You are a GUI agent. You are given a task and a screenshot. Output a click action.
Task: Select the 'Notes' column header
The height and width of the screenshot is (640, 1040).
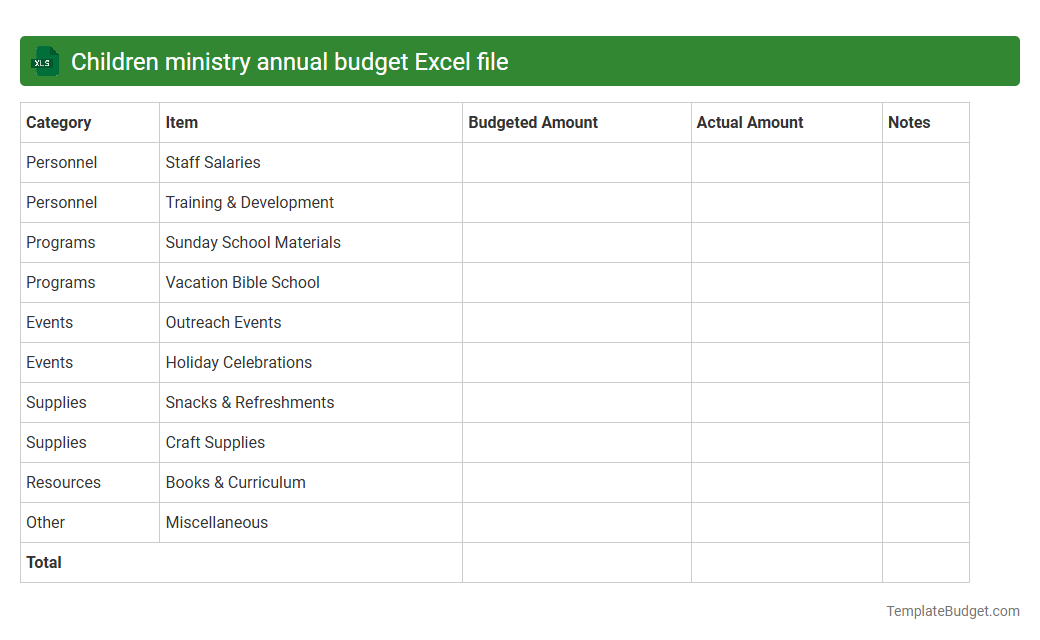tap(909, 122)
